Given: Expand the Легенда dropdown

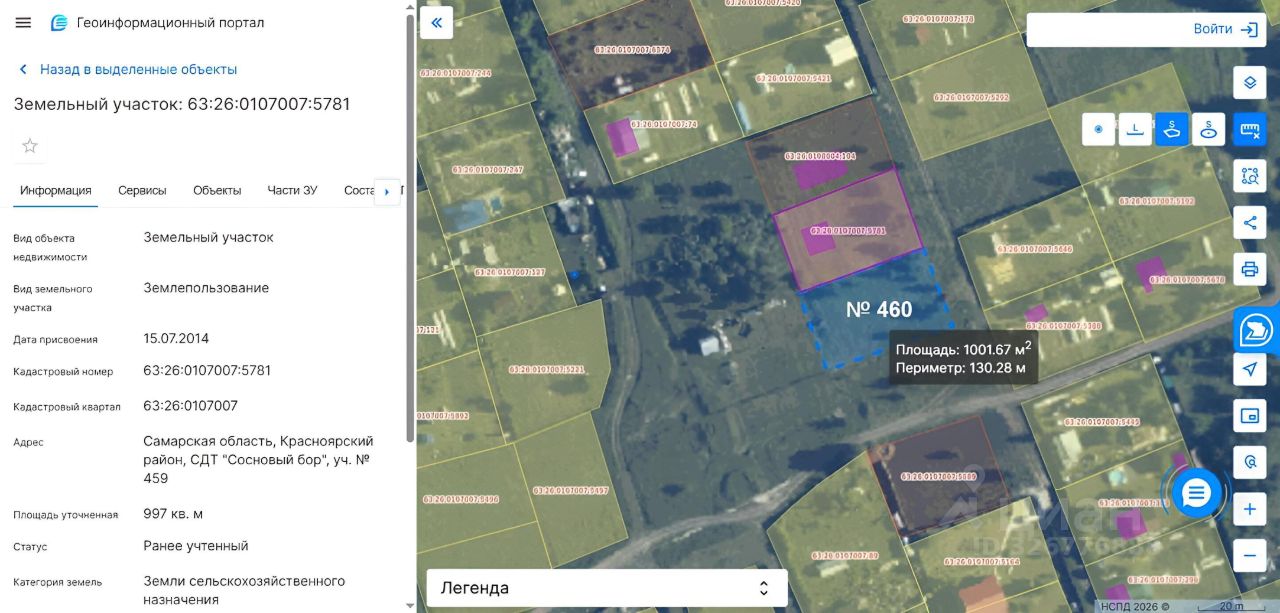Looking at the screenshot, I should 607,588.
